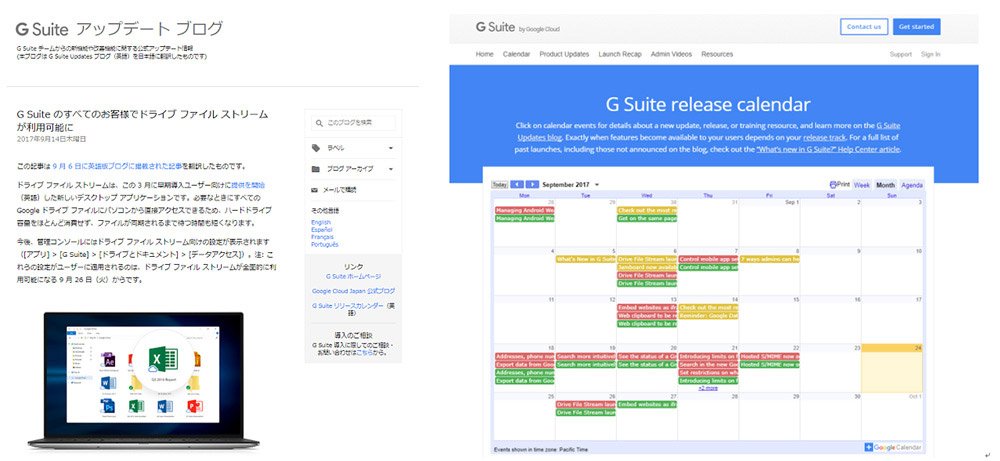The height and width of the screenshot is (461, 1000).
Task: Click the Contact us button
Action: (x=864, y=27)
